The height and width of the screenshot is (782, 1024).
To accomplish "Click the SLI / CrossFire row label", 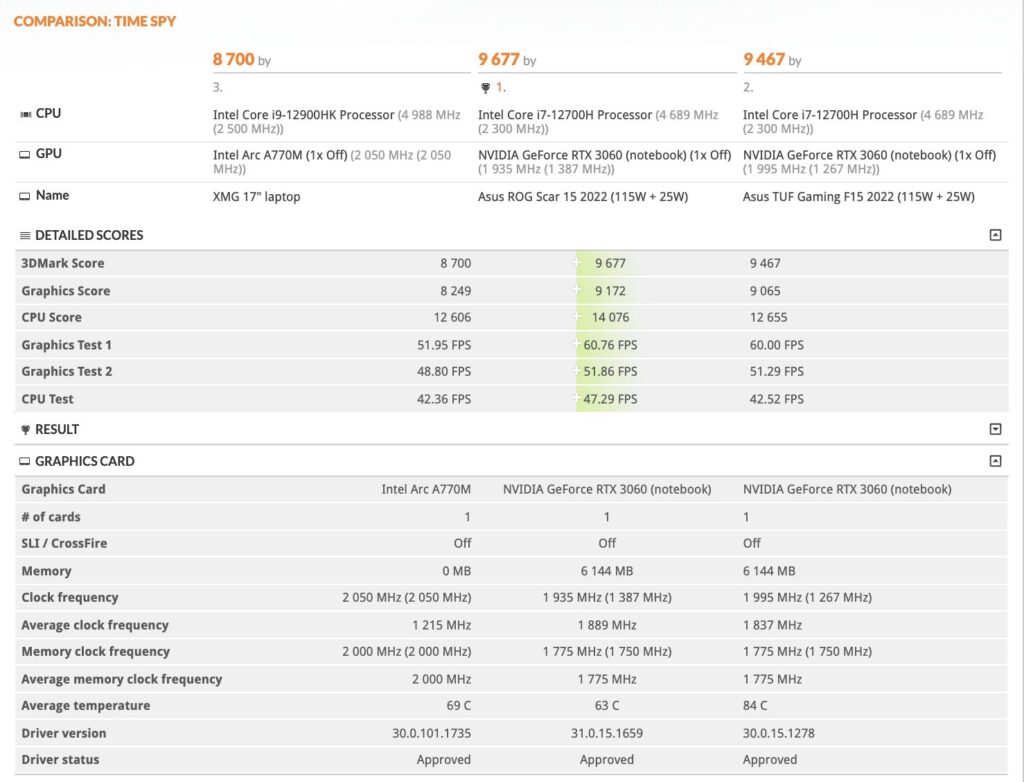I will point(64,544).
